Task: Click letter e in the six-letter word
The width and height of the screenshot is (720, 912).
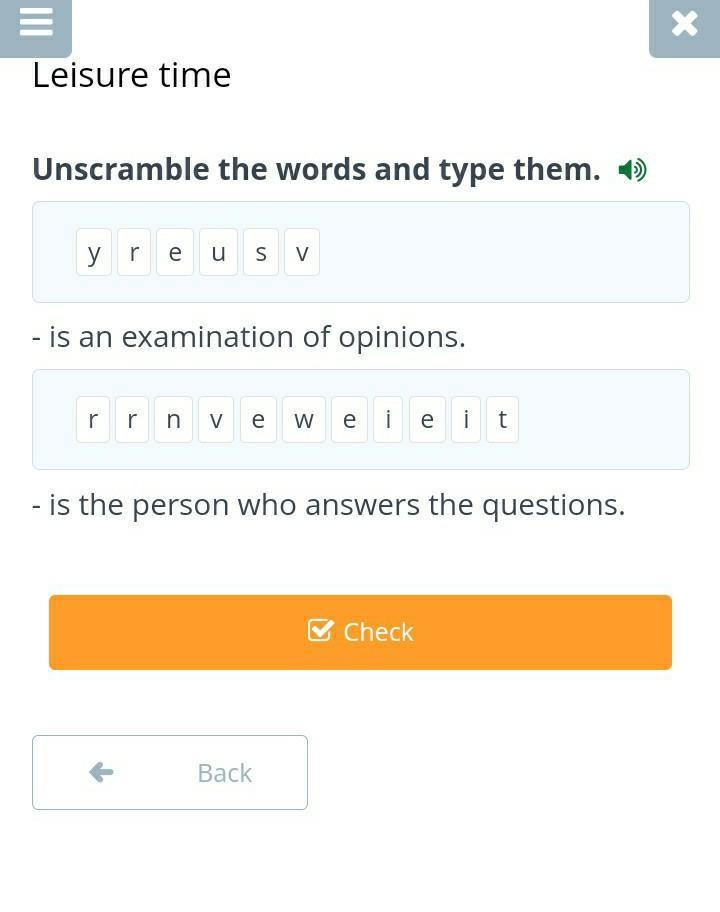Action: point(175,253)
